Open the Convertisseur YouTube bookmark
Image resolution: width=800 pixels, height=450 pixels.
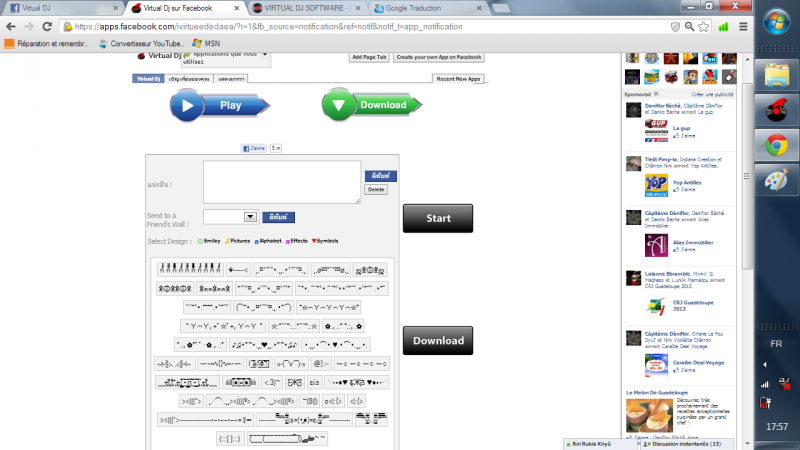coord(141,44)
